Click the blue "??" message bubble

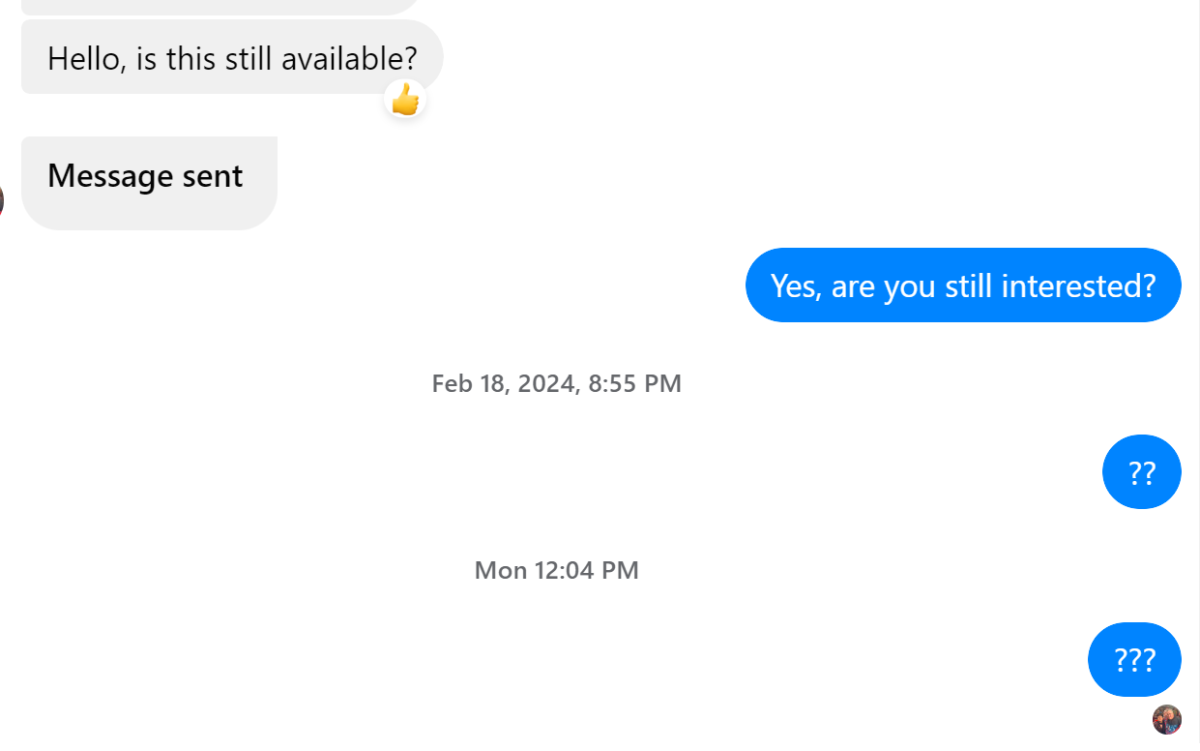(x=1141, y=472)
